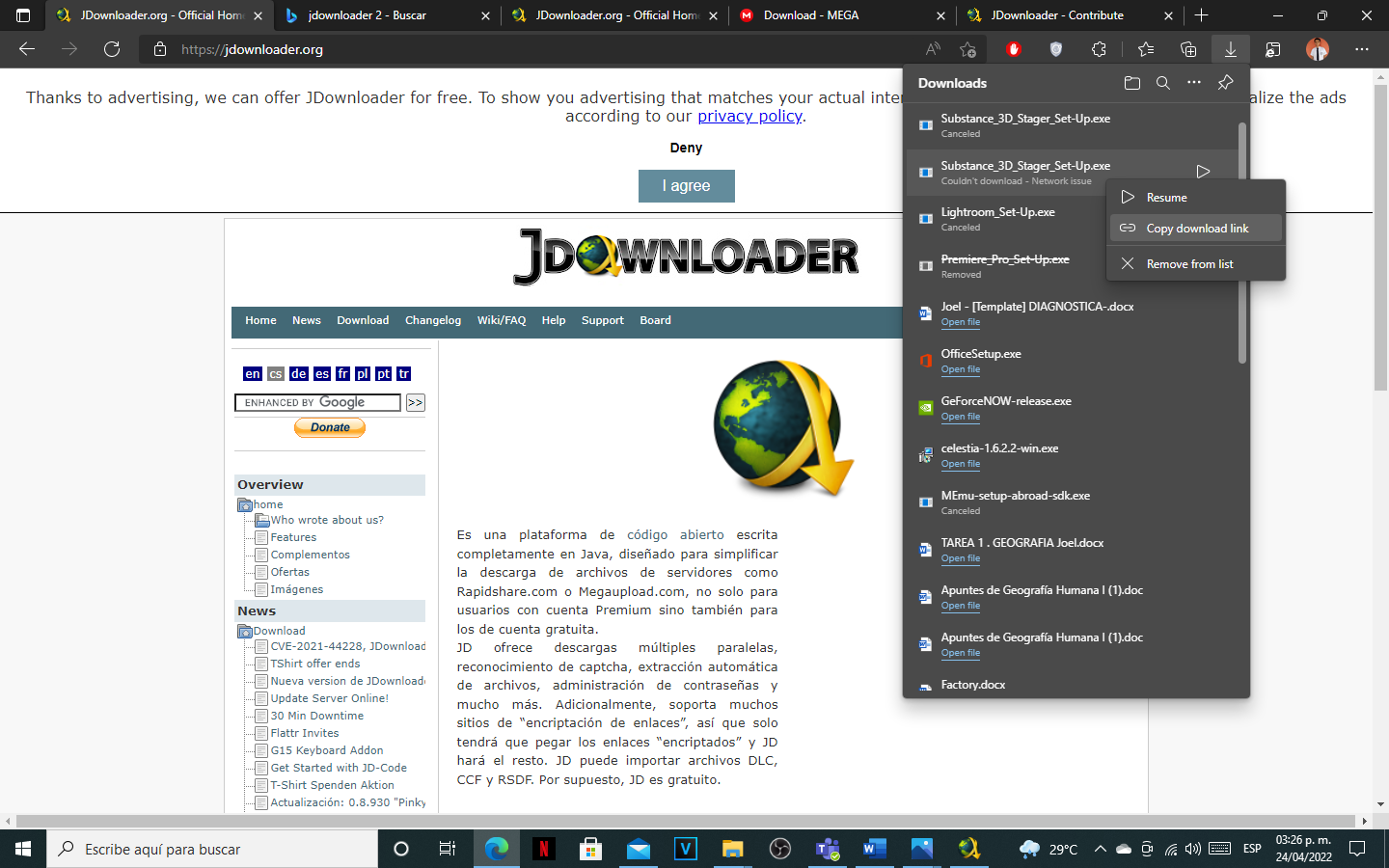
Task: Click the page horizontal scrollbar
Action: (687, 821)
